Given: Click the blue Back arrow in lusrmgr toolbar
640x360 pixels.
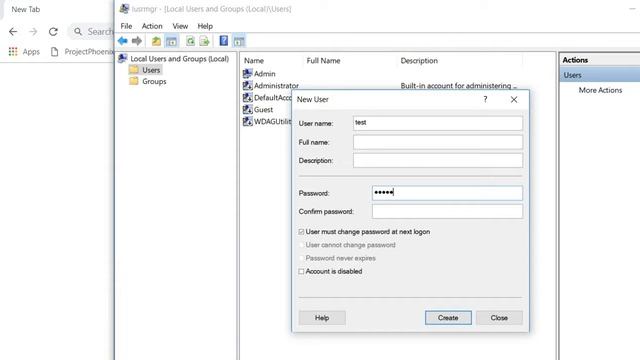Looking at the screenshot, I should point(122,41).
